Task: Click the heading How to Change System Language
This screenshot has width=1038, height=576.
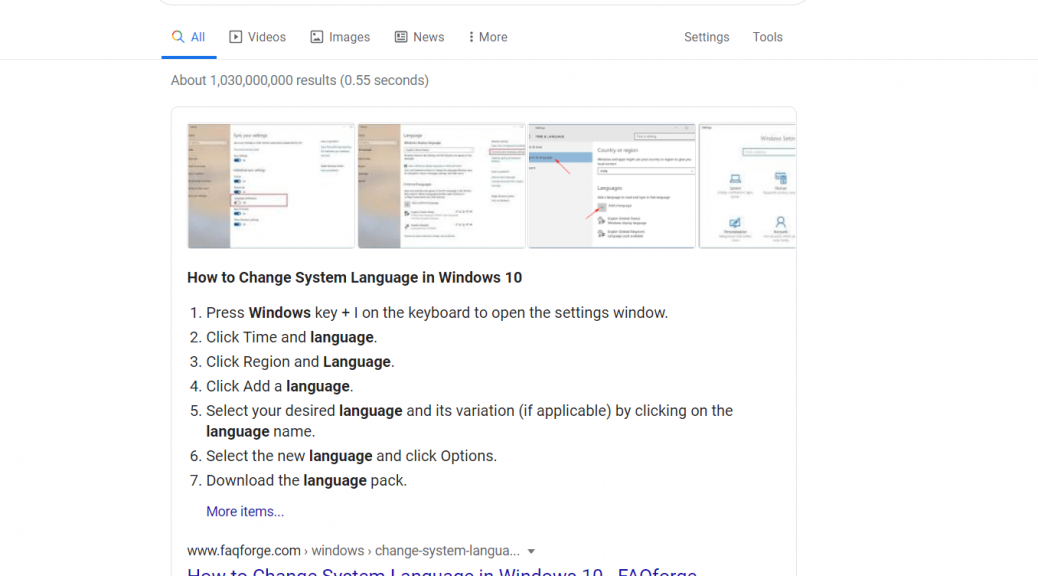Action: pos(354,277)
